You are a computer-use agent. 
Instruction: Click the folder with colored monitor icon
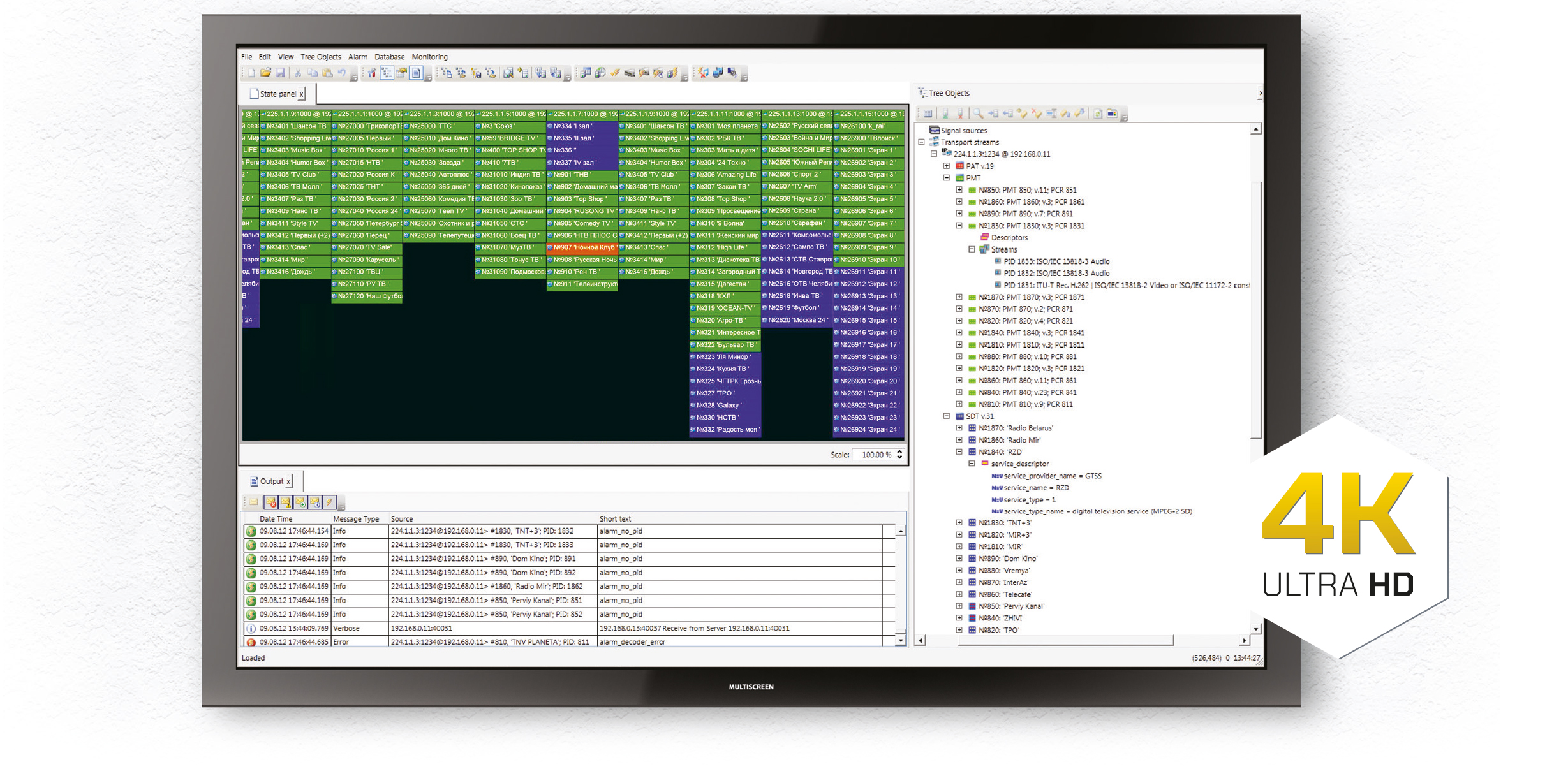[x=1113, y=114]
